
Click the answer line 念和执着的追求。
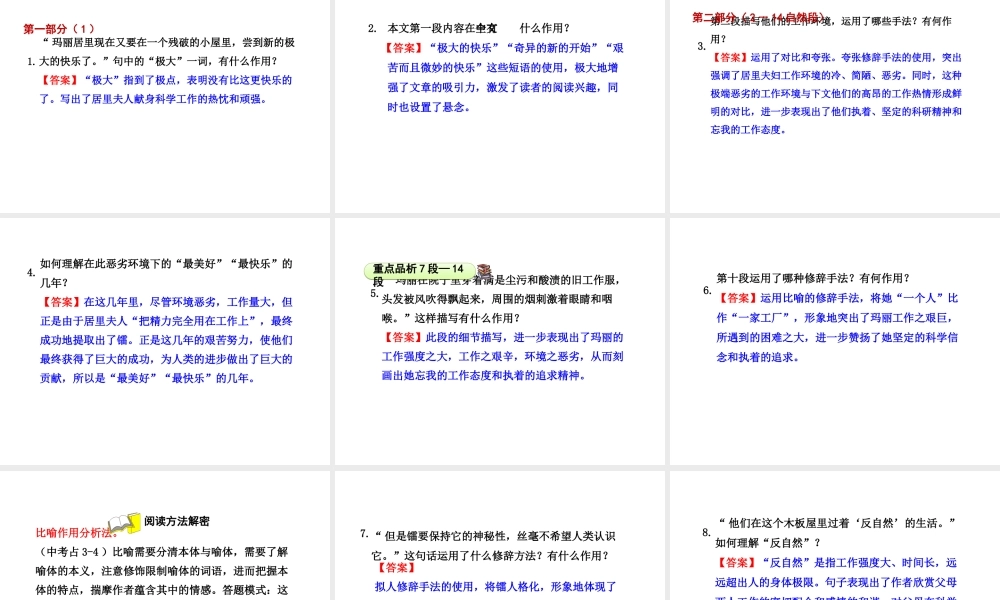click(x=758, y=357)
